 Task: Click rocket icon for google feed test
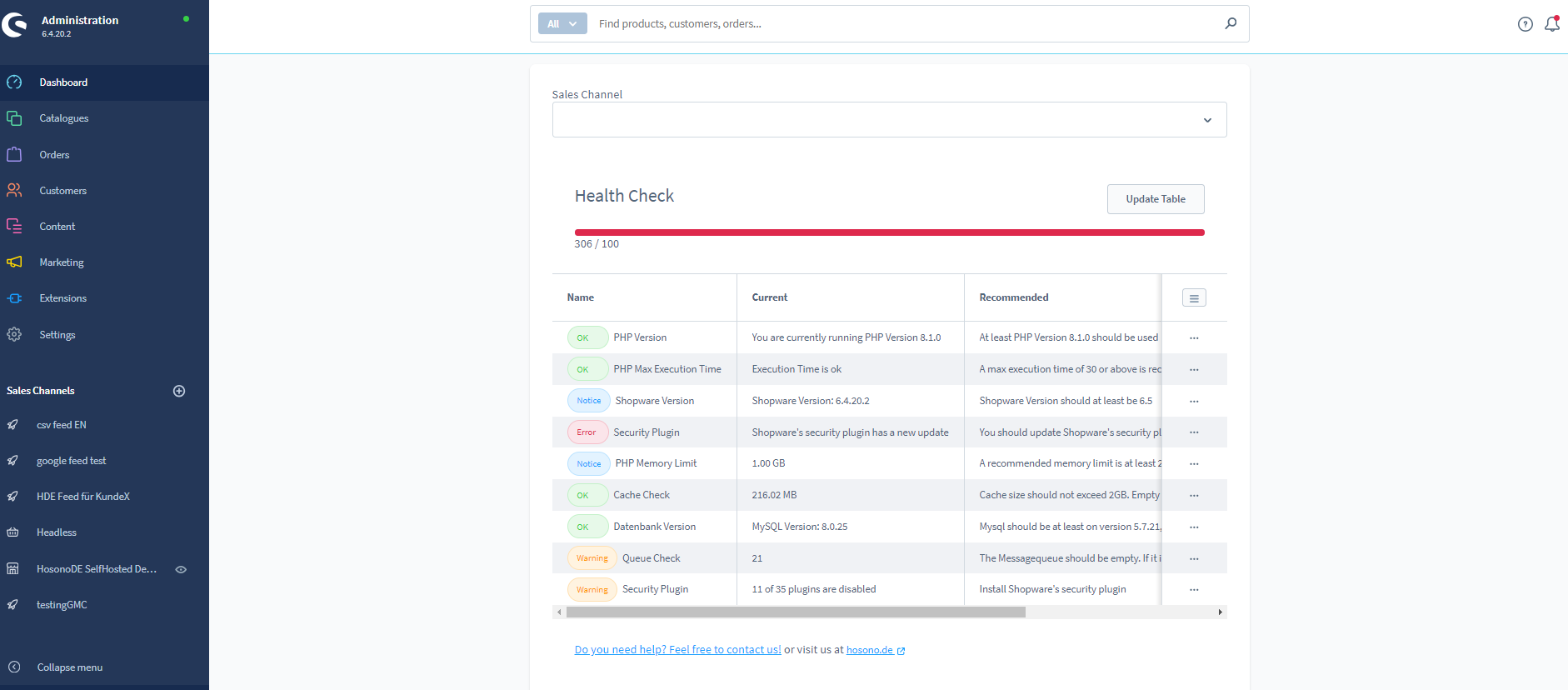coord(12,461)
